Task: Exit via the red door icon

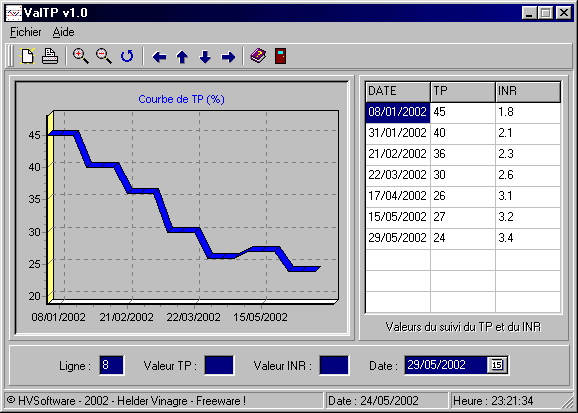Action: tap(281, 56)
